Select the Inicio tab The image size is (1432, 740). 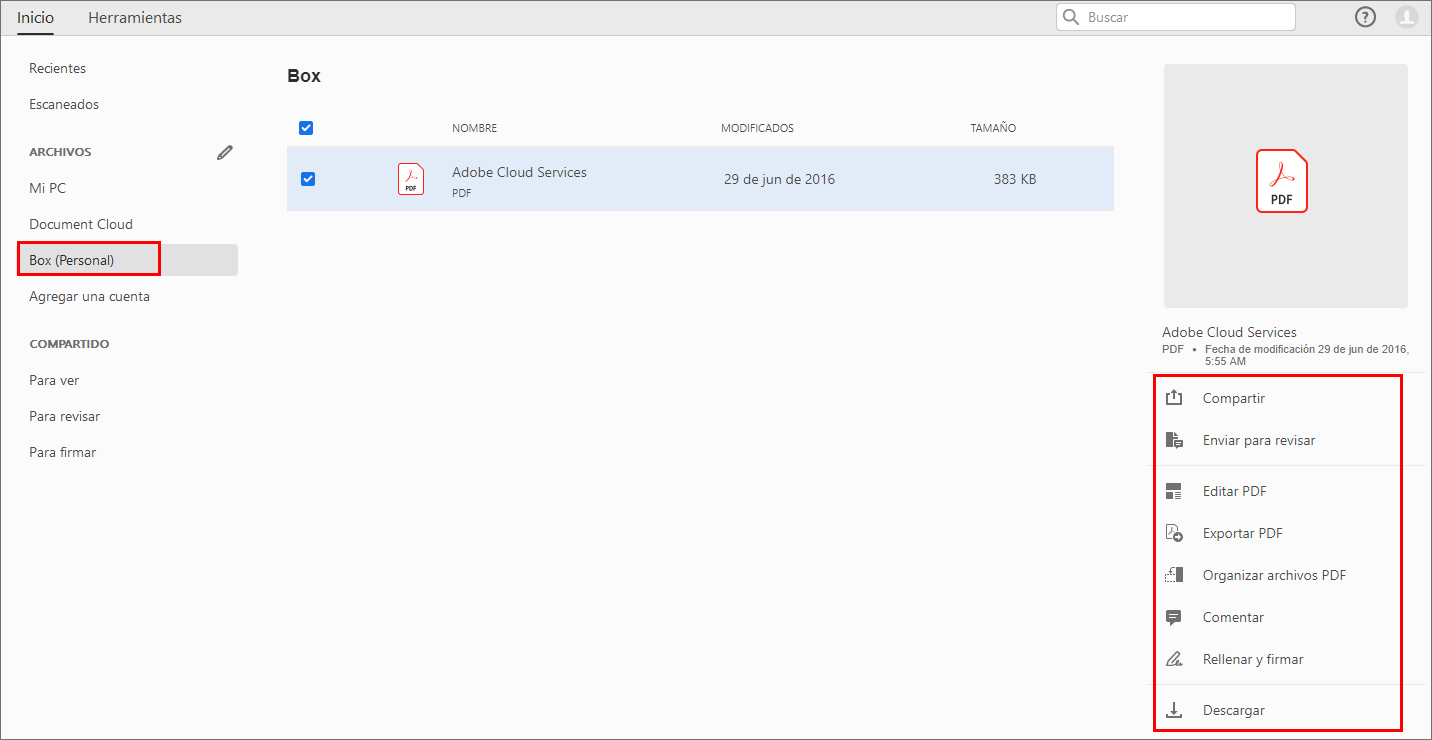click(35, 17)
